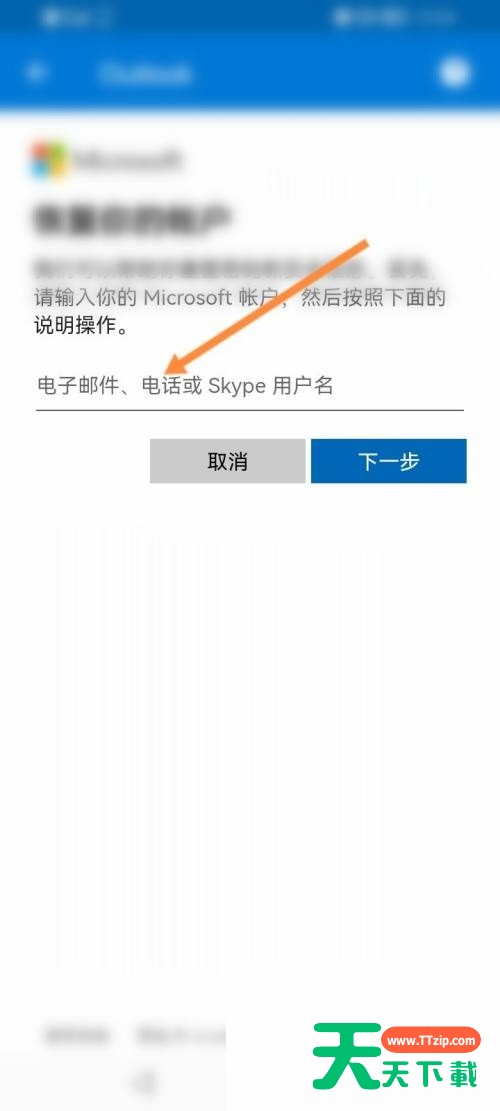Screen dimensions: 500x1111
Task: Tap the underline below the email field
Action: (x=250, y=410)
